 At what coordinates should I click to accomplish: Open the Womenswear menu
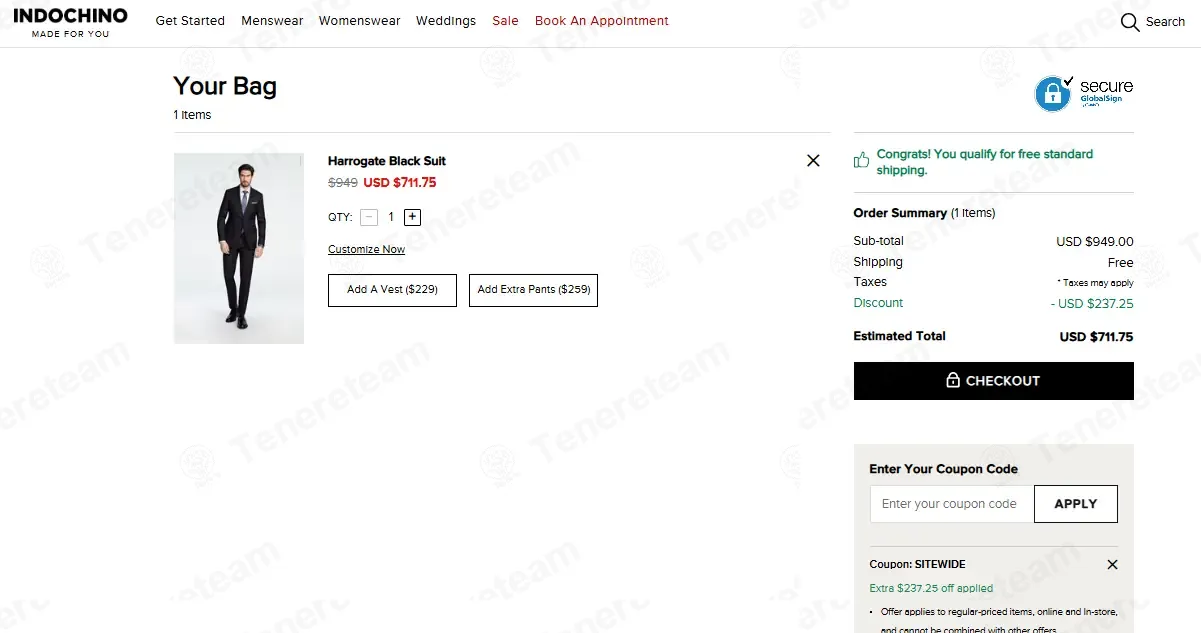pyautogui.click(x=359, y=21)
